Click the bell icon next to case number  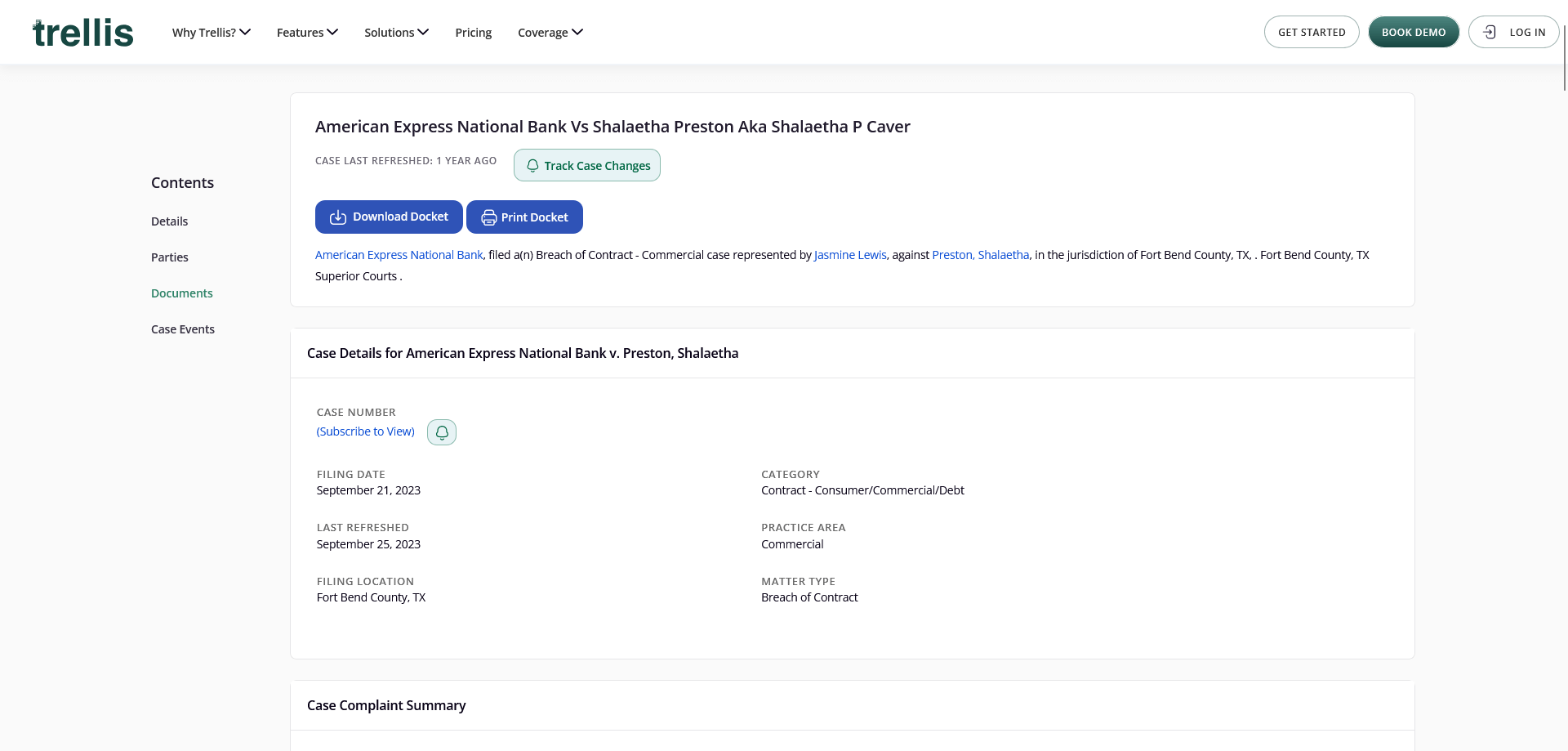click(442, 432)
